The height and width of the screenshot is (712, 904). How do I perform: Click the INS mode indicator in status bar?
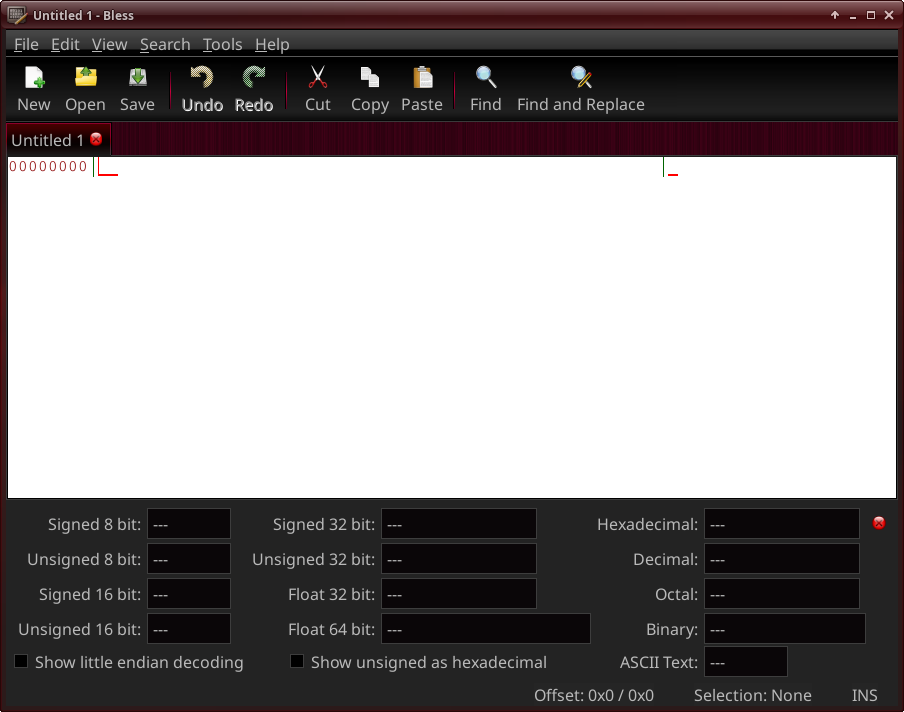pyautogui.click(x=865, y=695)
